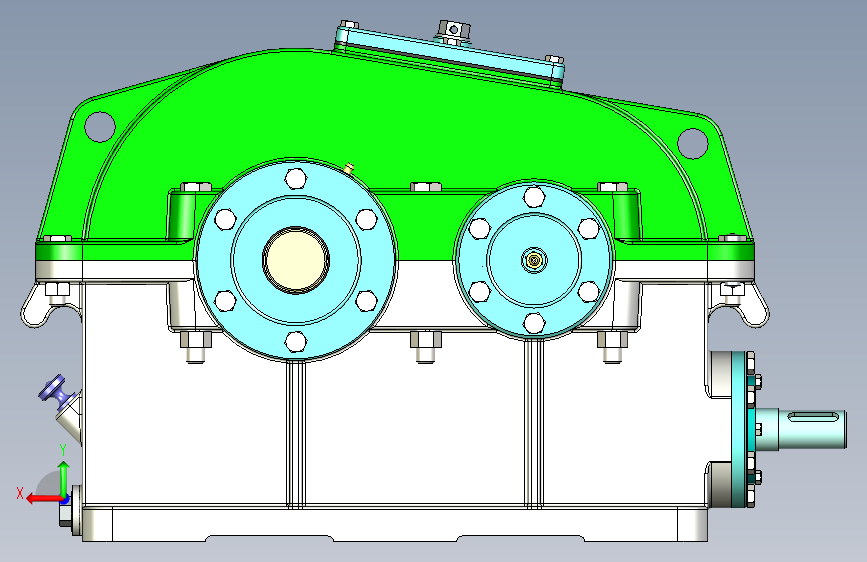Select the large left cyan bearing cover
867x562 pixels.
pos(296,260)
